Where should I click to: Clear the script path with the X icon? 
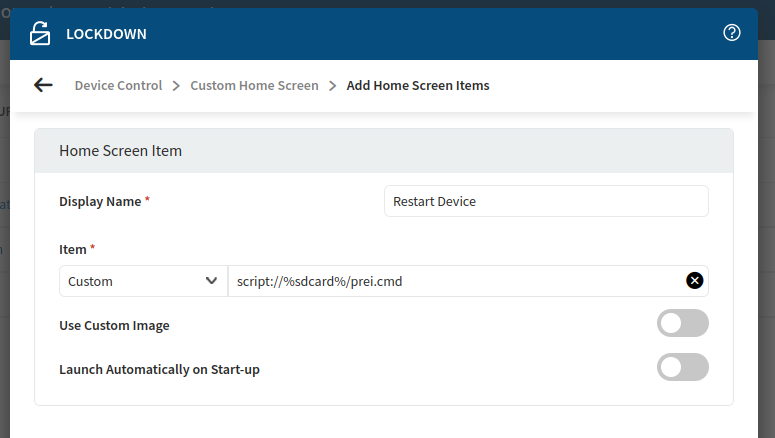coord(694,281)
